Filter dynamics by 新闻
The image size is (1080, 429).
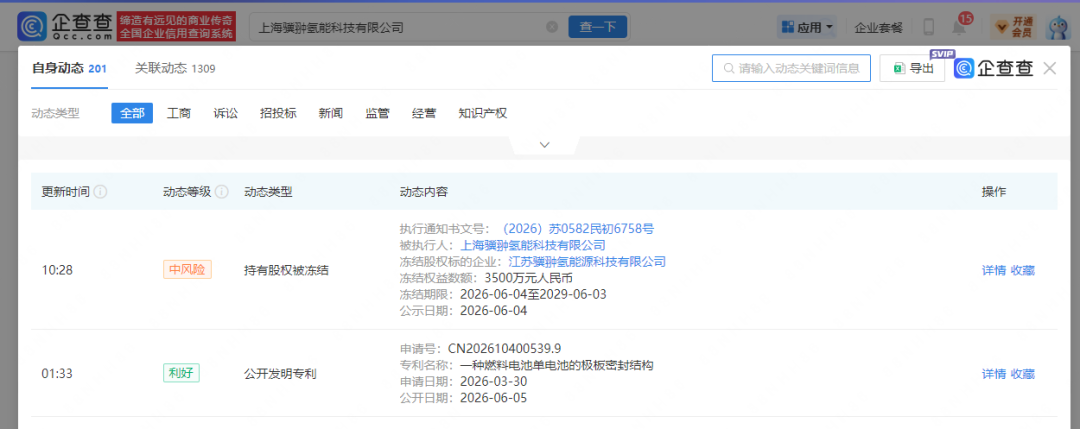331,114
